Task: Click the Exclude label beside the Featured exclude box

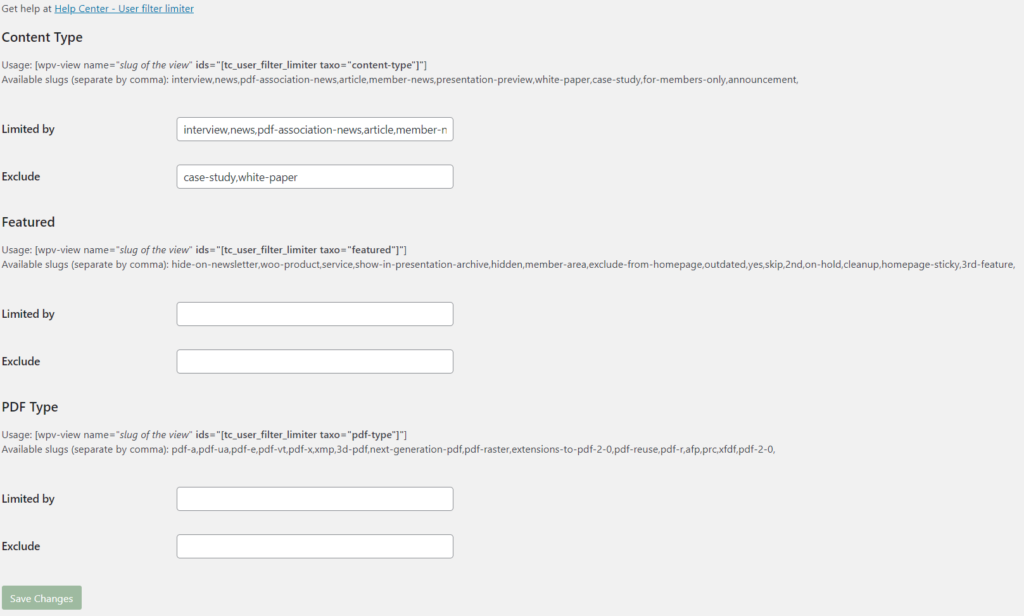Action: coord(22,361)
